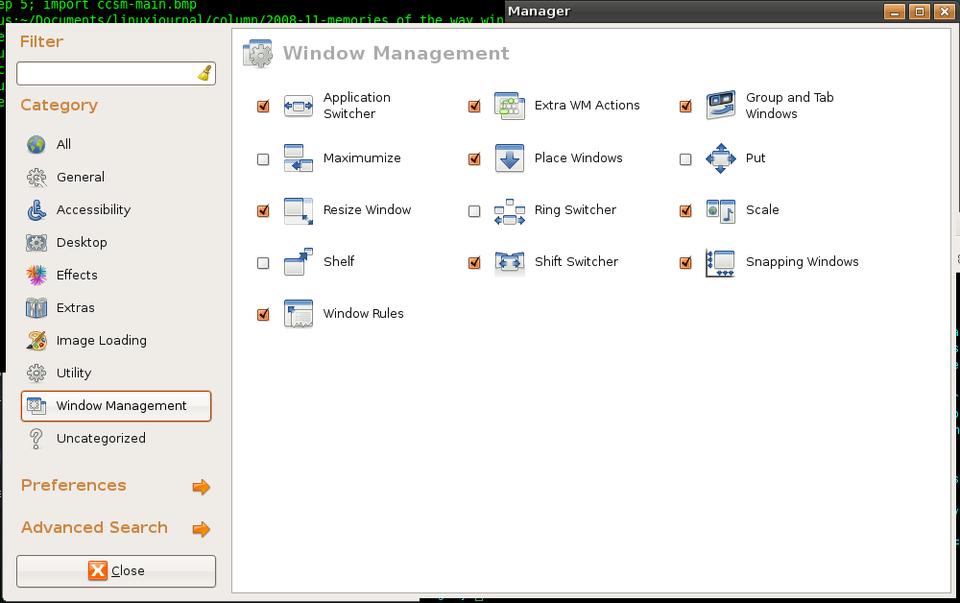Show All plugin categories
The height and width of the screenshot is (603, 960).
pyautogui.click(x=63, y=145)
